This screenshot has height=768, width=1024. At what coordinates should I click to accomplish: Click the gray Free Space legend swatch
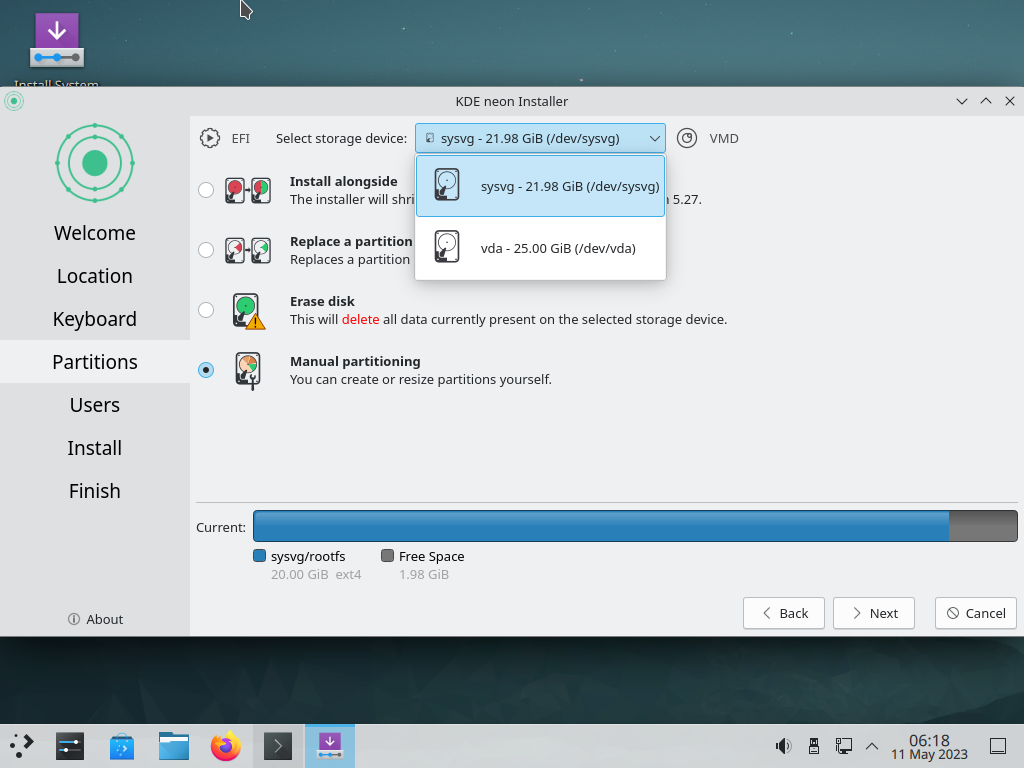(387, 556)
